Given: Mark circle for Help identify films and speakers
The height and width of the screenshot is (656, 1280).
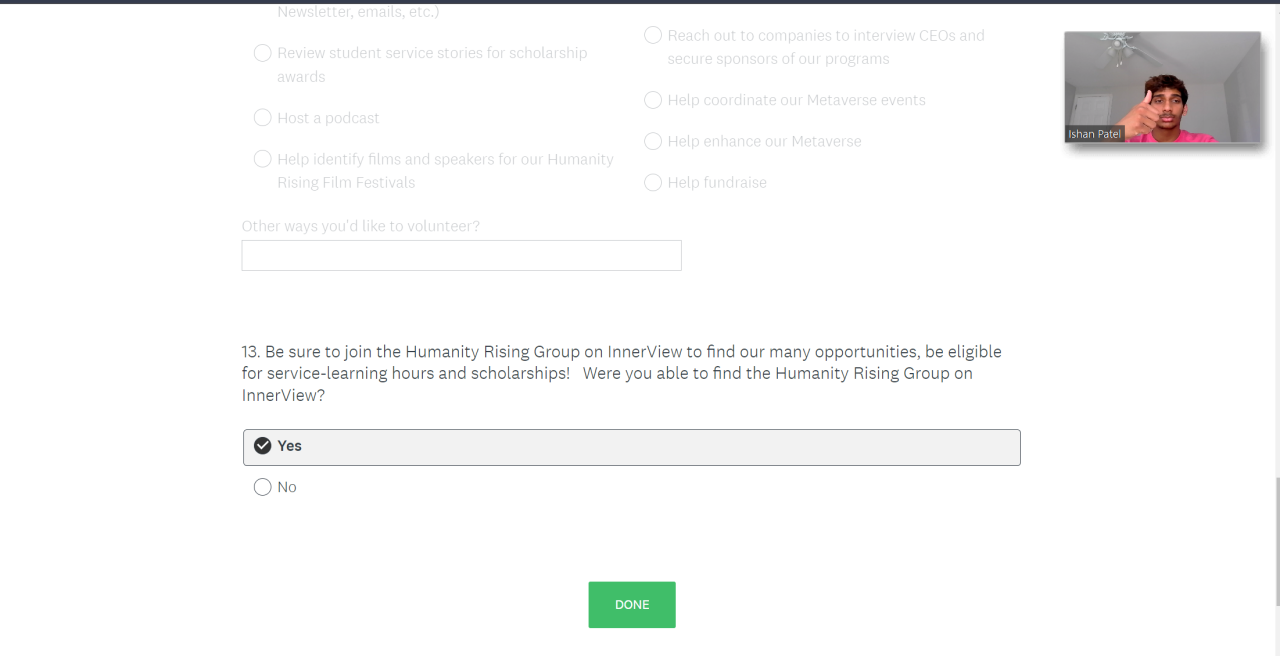Looking at the screenshot, I should tap(263, 159).
